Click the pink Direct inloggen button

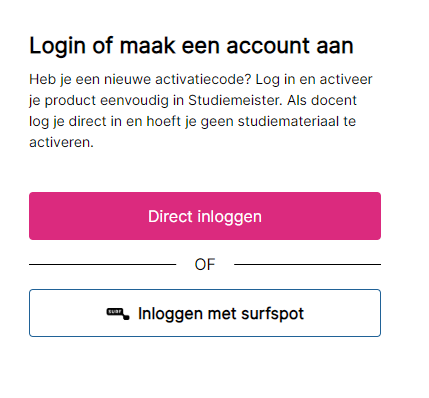(x=205, y=216)
